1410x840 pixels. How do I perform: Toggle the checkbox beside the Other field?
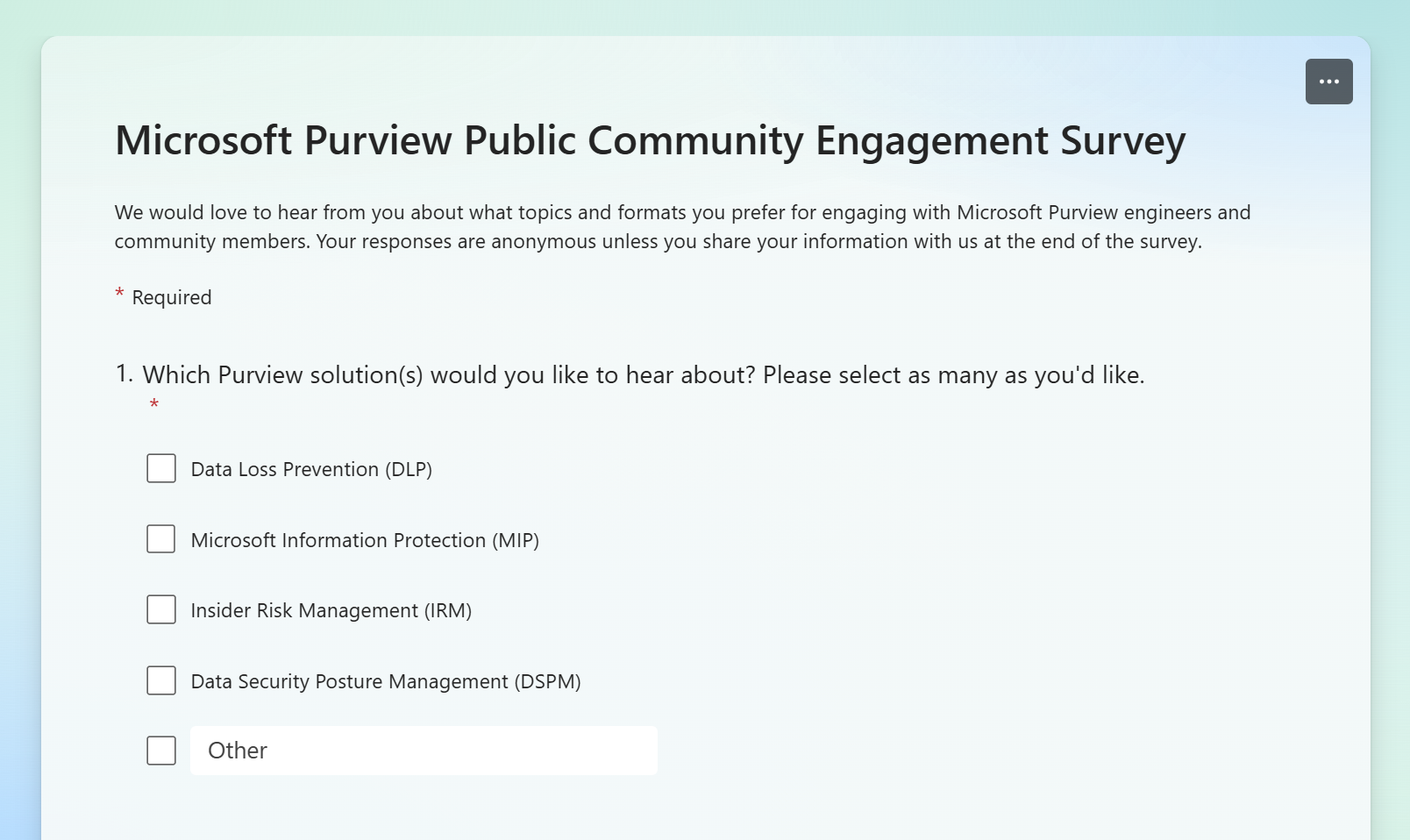tap(161, 751)
